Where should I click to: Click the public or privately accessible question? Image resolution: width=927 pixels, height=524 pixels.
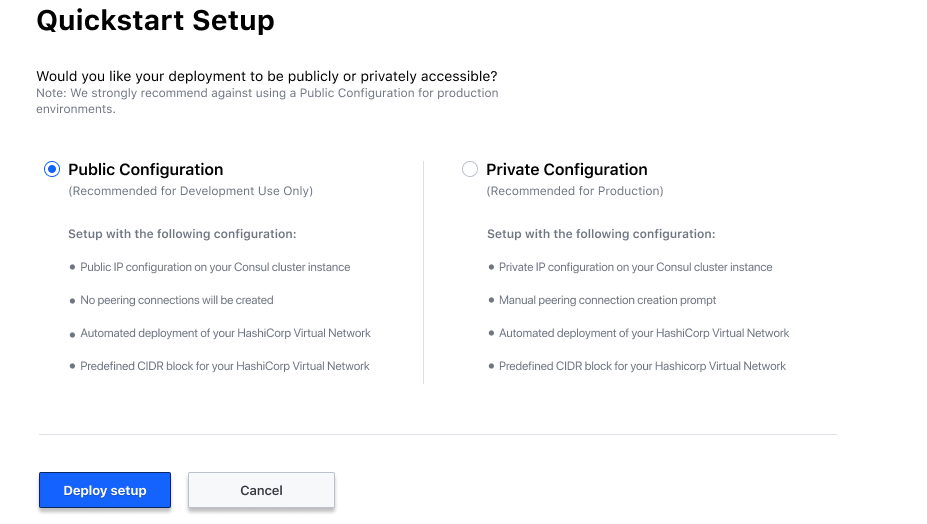point(266,76)
